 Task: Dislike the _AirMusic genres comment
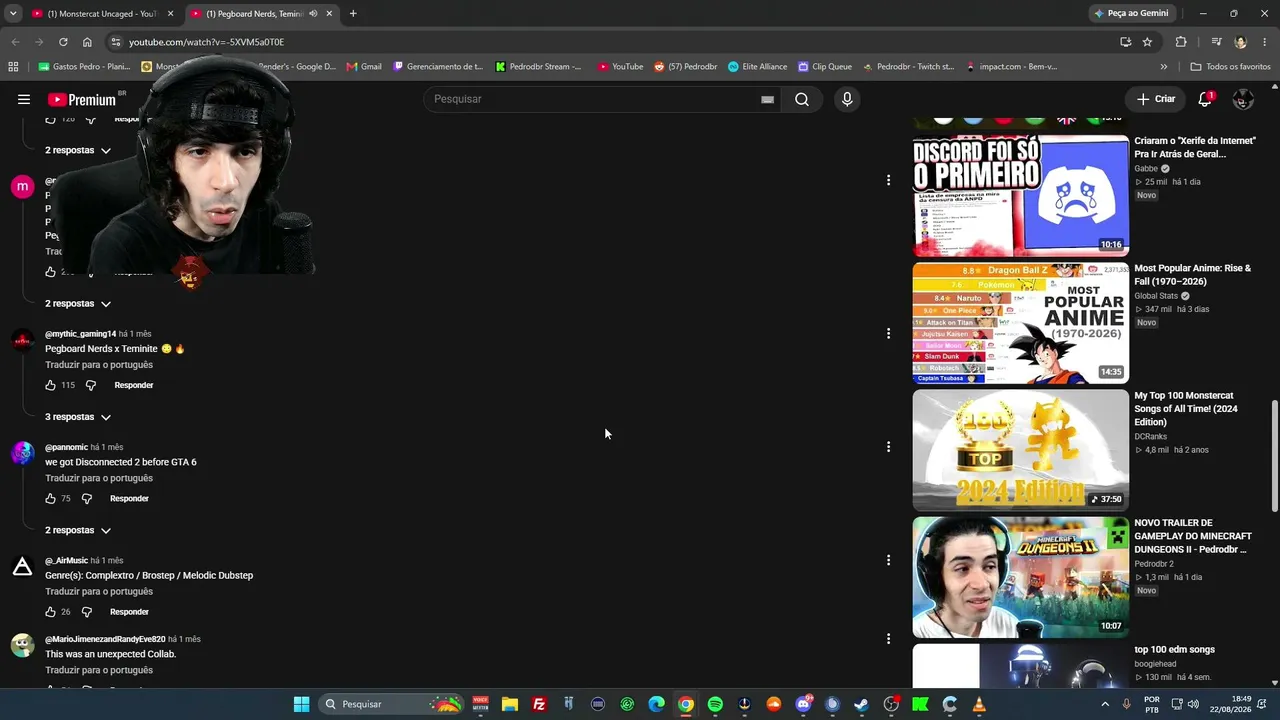[87, 612]
